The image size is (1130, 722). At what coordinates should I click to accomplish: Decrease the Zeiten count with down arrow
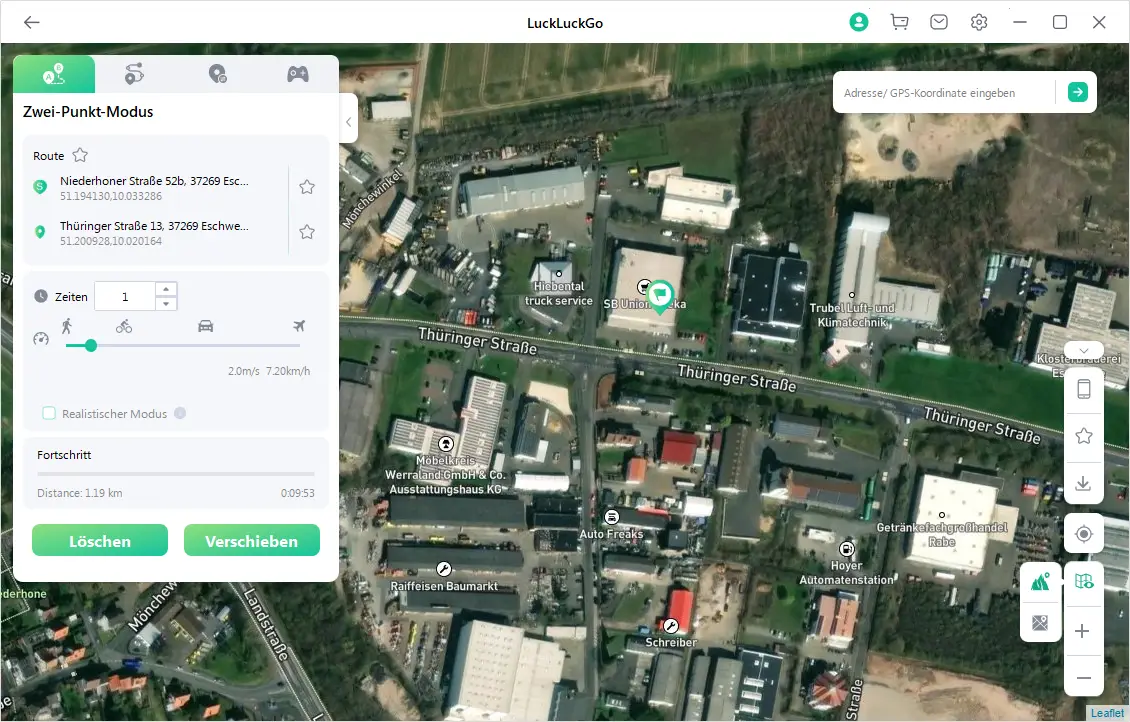pyautogui.click(x=166, y=303)
